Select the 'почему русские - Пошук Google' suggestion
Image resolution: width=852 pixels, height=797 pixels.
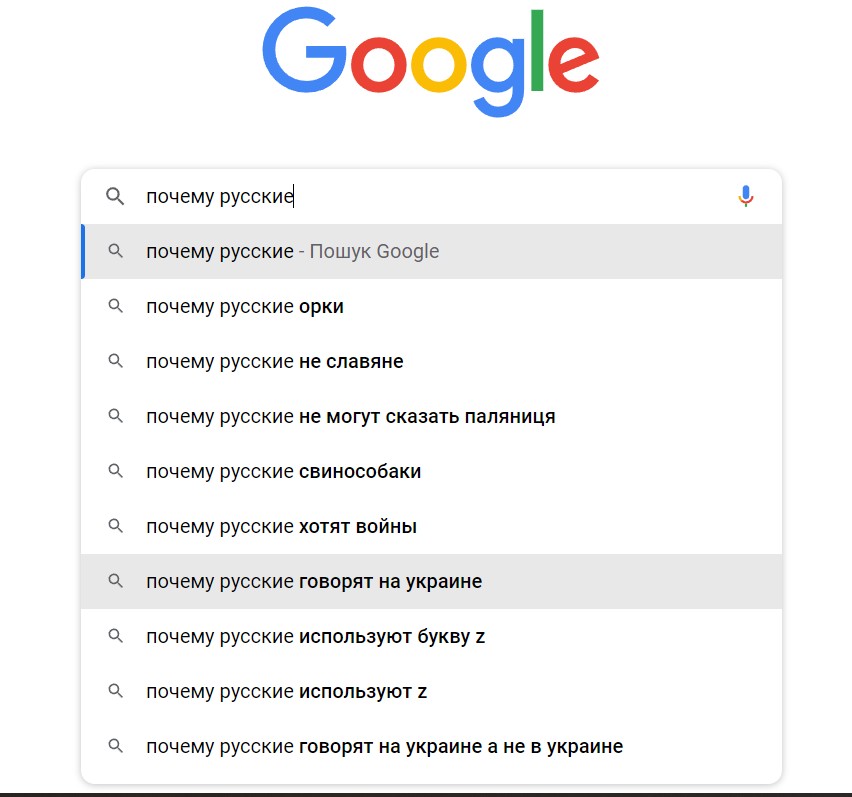pos(292,252)
